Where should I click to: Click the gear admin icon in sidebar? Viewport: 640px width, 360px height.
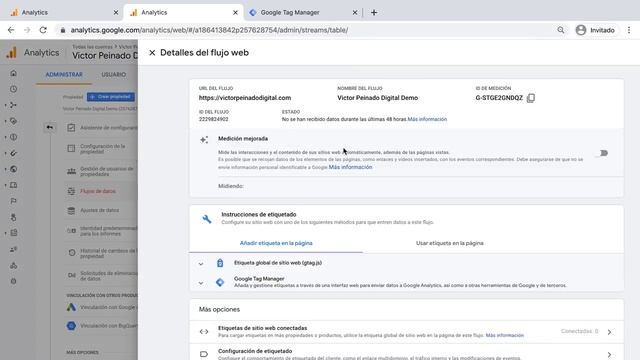tap(13, 281)
